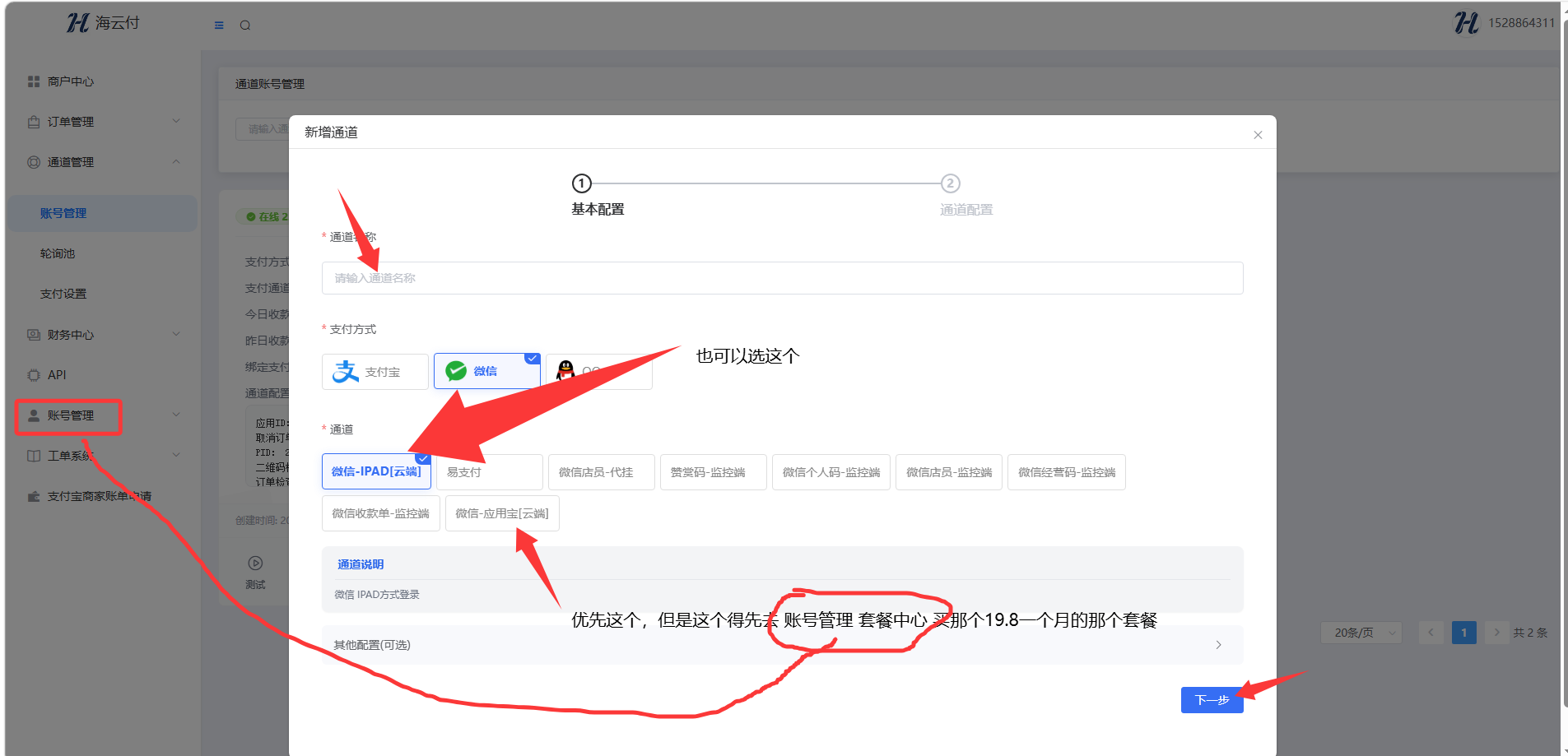This screenshot has width=1568, height=756.
Task: Choose the 微信店员-代挂 channel
Action: pyautogui.click(x=602, y=472)
